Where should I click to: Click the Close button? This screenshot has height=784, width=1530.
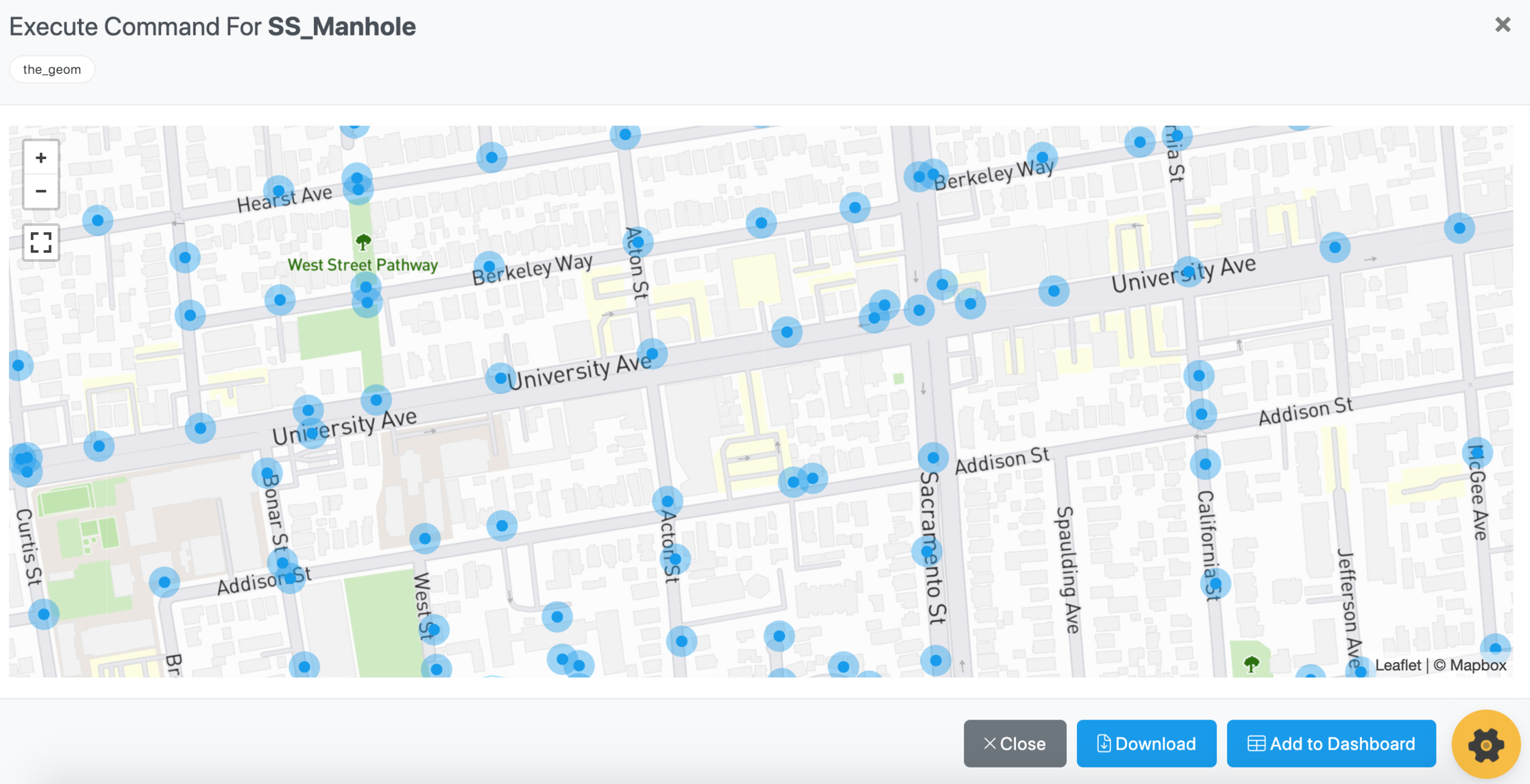click(1015, 744)
